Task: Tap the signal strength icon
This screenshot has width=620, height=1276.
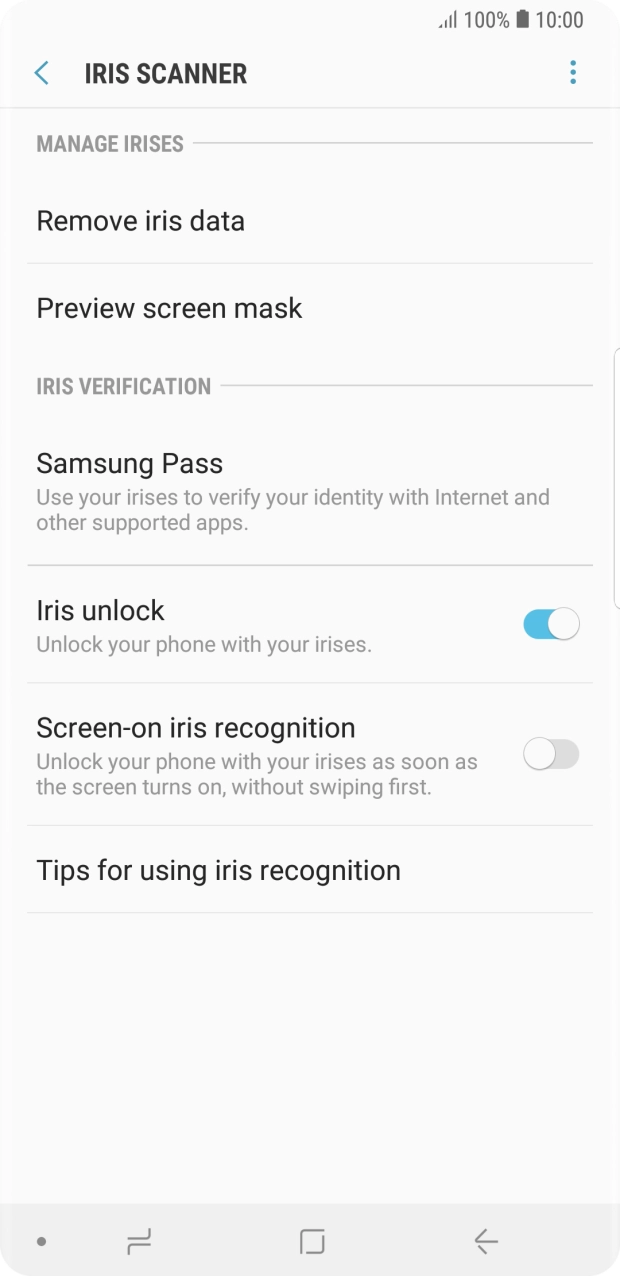Action: (x=448, y=20)
